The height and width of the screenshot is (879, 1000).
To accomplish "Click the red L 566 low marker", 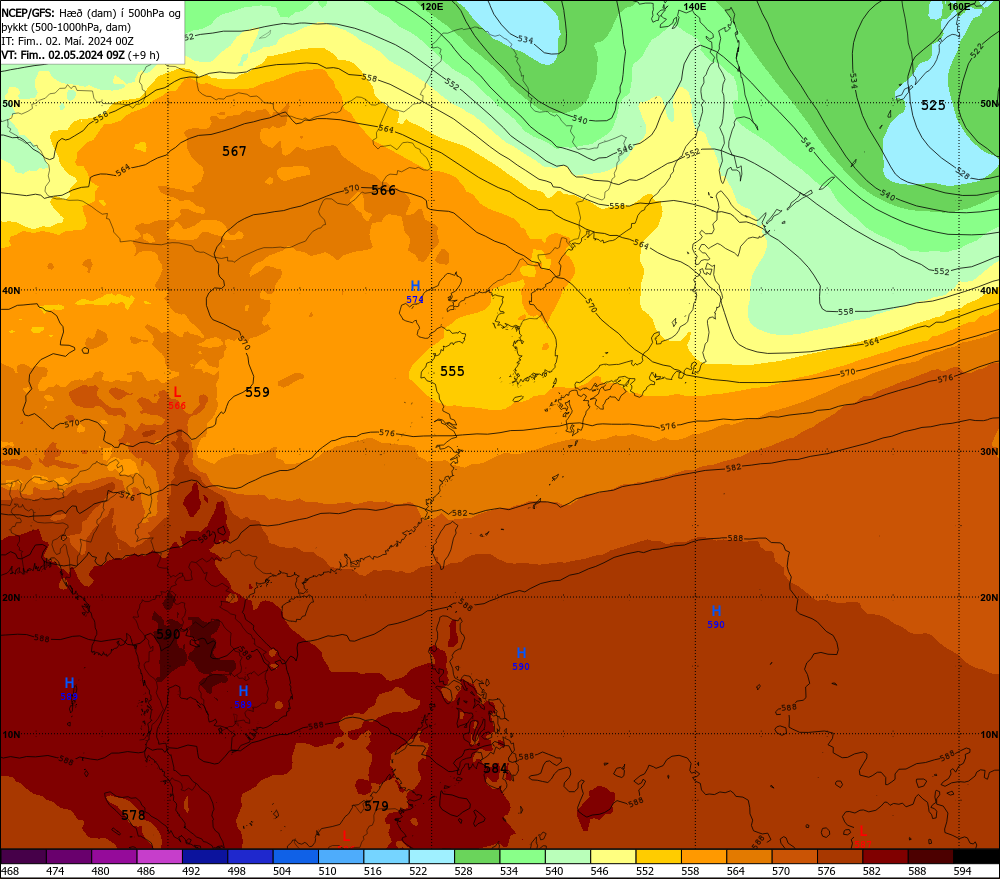I will tap(177, 397).
